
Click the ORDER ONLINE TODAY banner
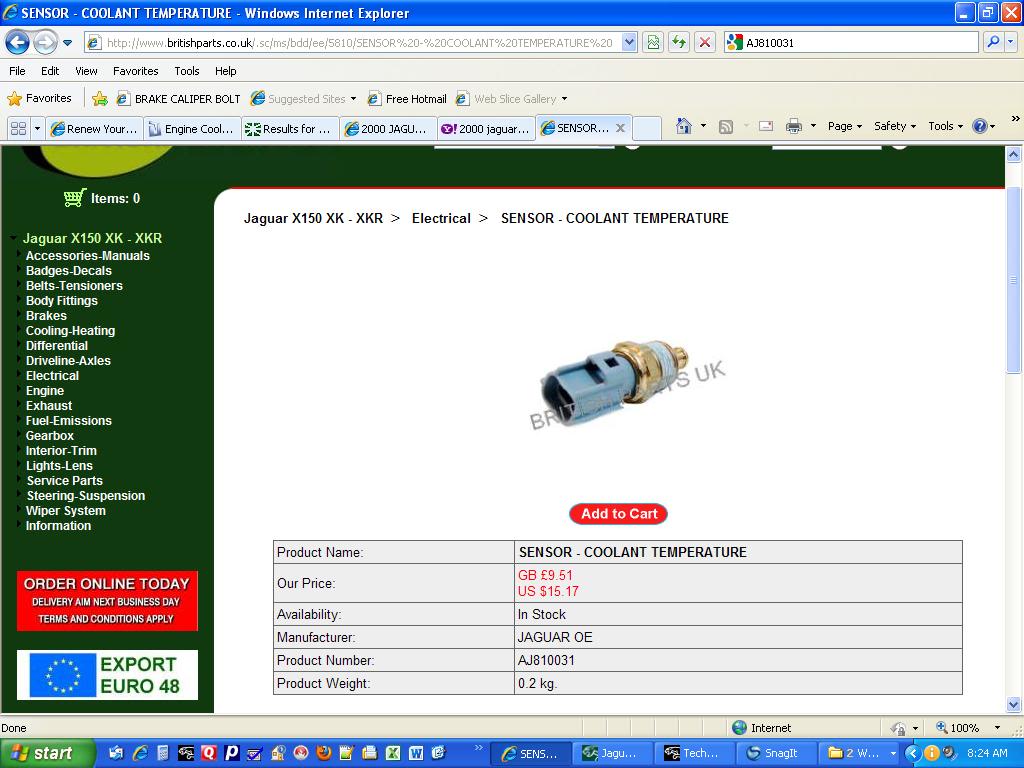(107, 601)
